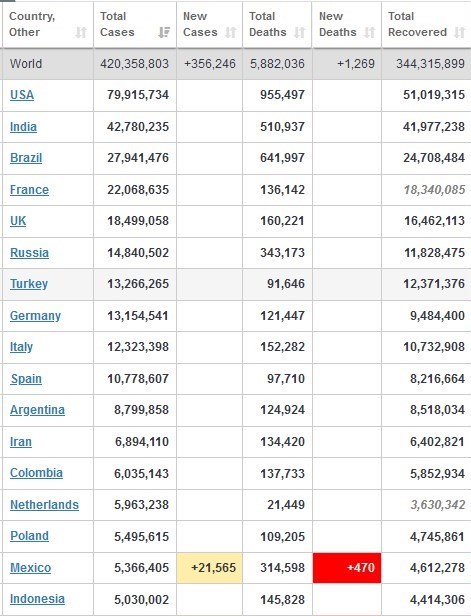Open France statistics link

point(29,190)
